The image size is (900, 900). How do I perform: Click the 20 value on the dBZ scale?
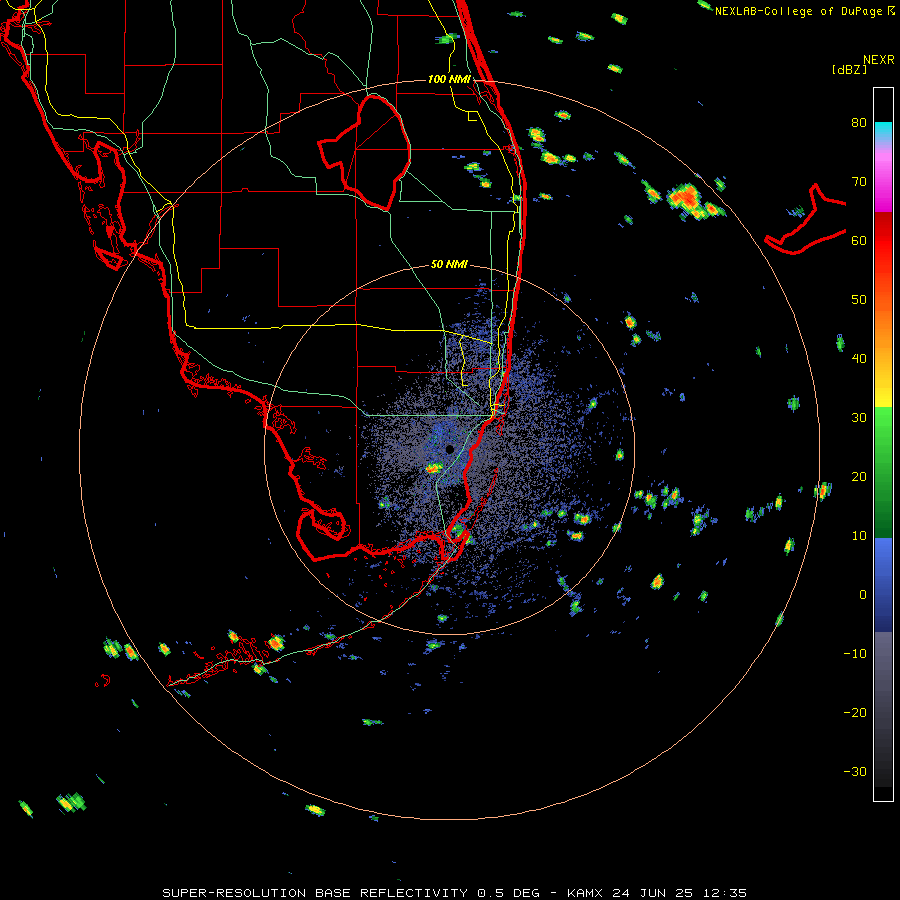[x=859, y=477]
